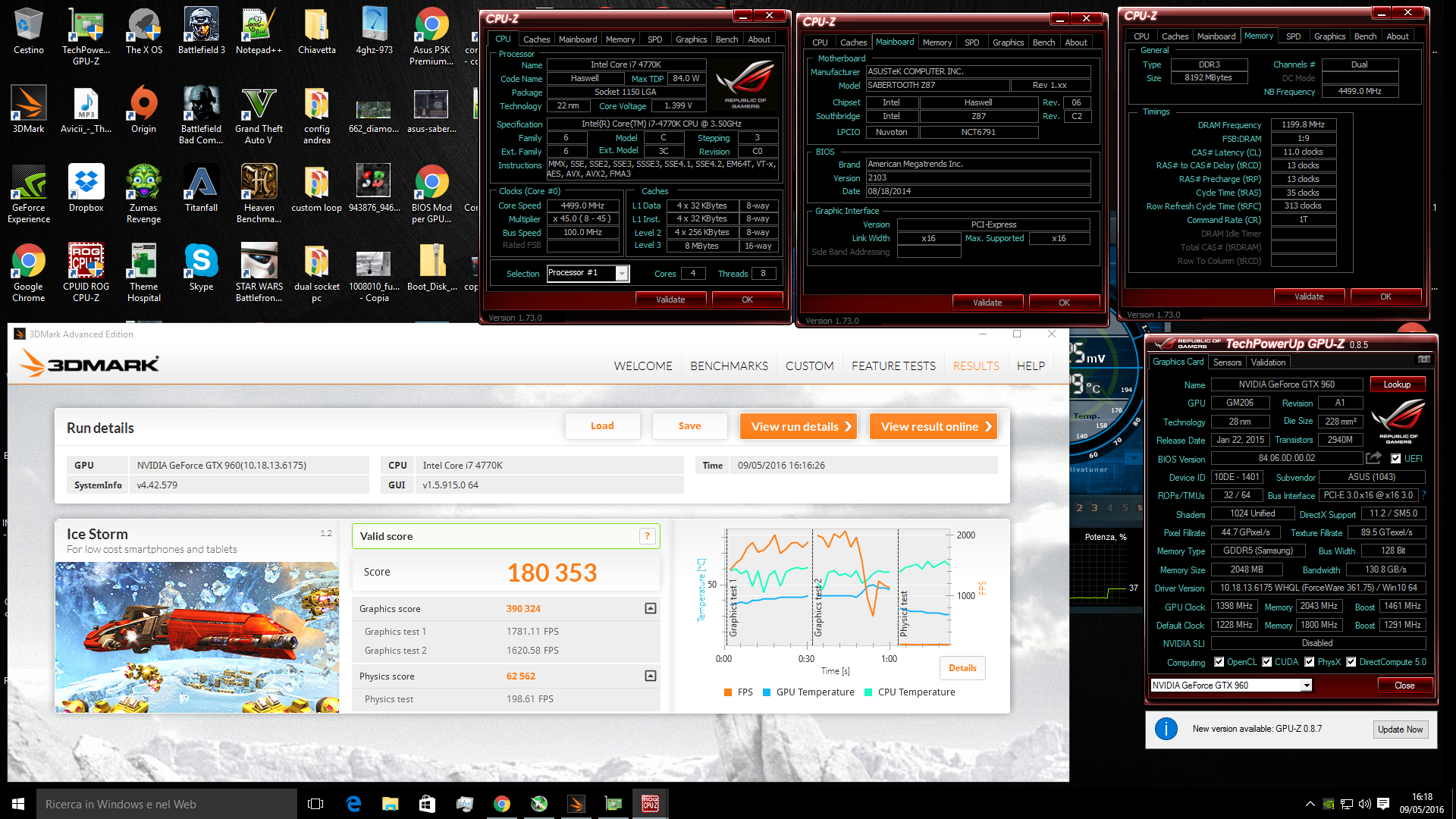Open Memory tab in middle CPU-Z window
The height and width of the screenshot is (819, 1456).
pos(937,42)
